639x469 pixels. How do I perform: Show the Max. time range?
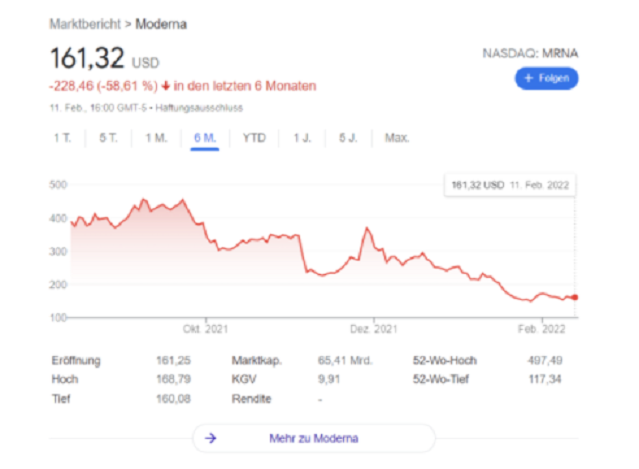coord(397,138)
